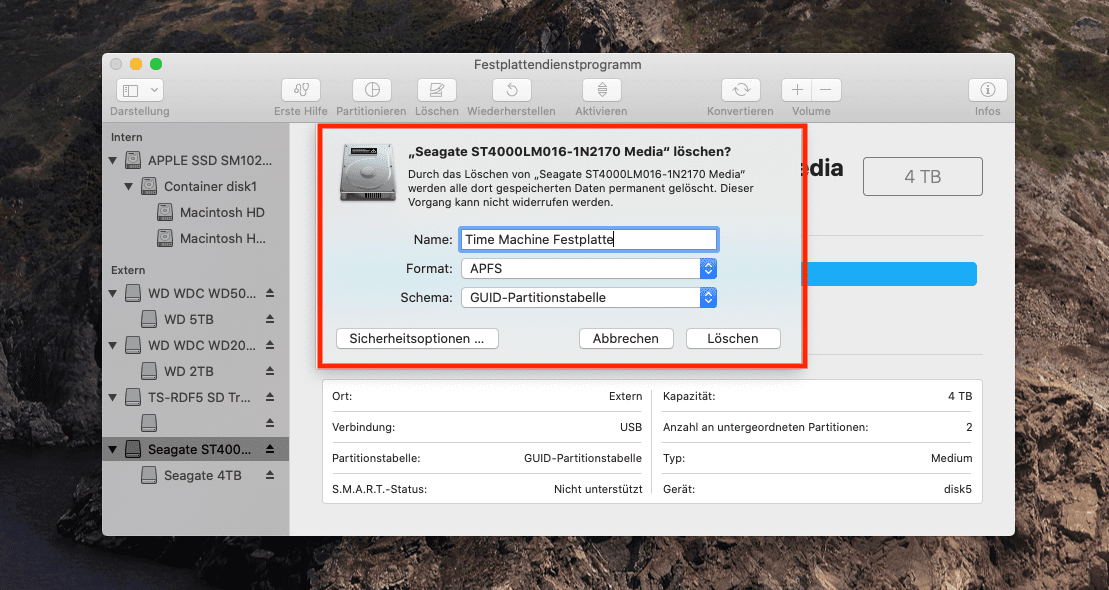1109x590 pixels.
Task: Collapse the Container disk1 disclosure triangle
Action: coord(128,187)
